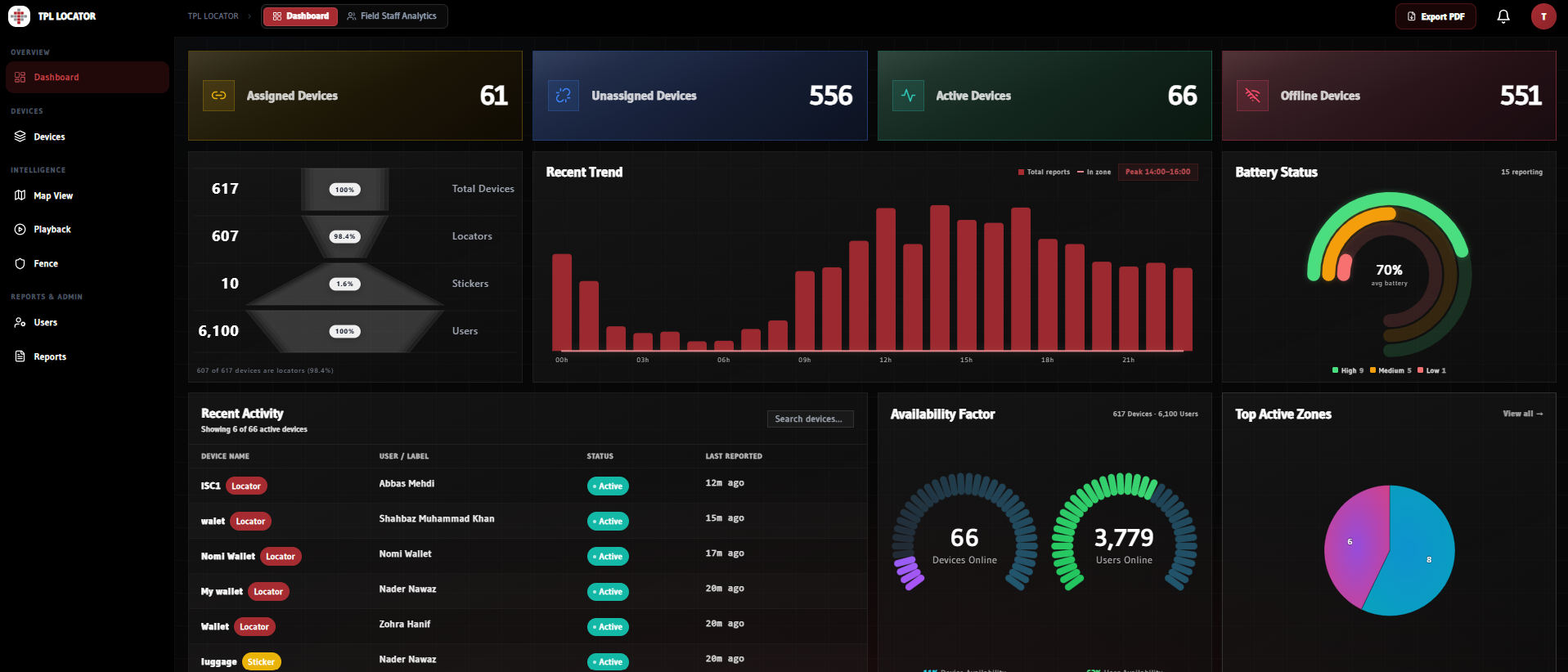
Task: Open Fence section in sidebar
Action: tap(88, 263)
